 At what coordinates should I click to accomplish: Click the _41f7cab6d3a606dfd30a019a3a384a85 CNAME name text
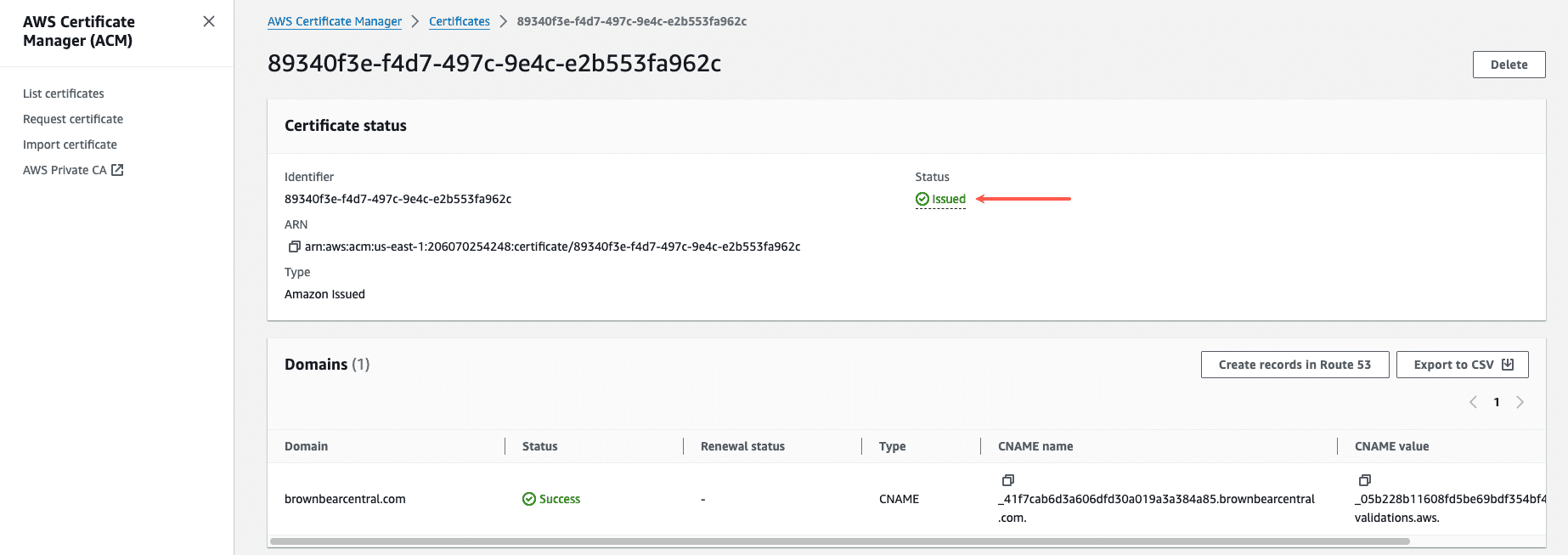pyautogui.click(x=1156, y=508)
